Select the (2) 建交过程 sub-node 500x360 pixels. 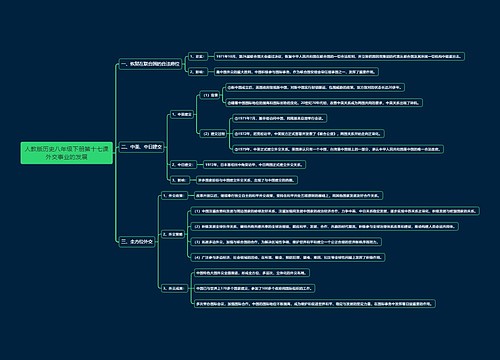tap(214, 134)
